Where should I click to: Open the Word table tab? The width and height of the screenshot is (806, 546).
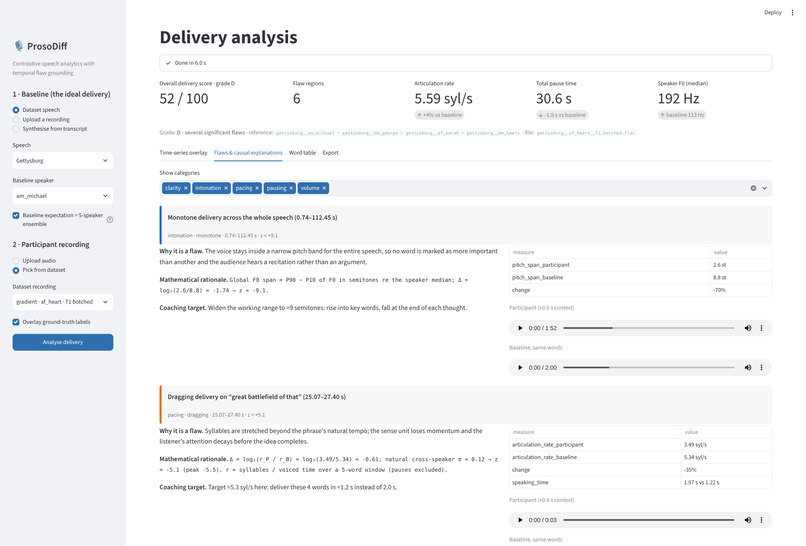click(x=302, y=153)
